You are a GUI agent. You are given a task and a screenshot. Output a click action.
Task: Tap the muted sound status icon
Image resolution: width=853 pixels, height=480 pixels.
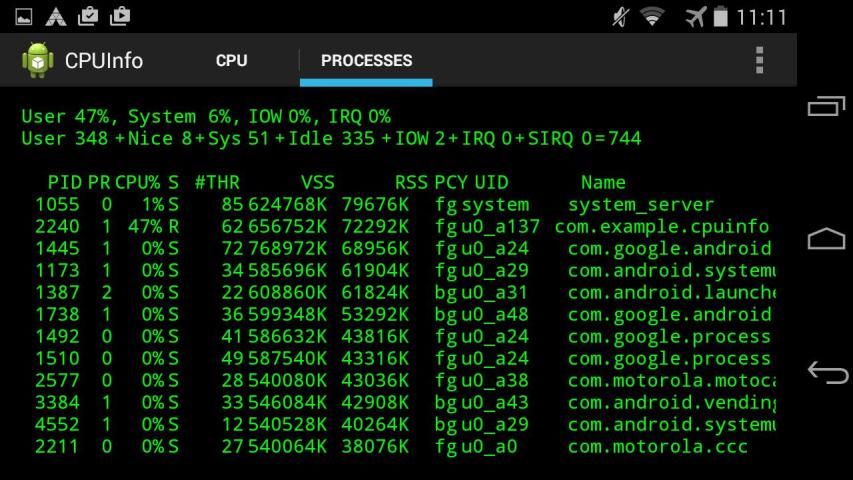620,17
